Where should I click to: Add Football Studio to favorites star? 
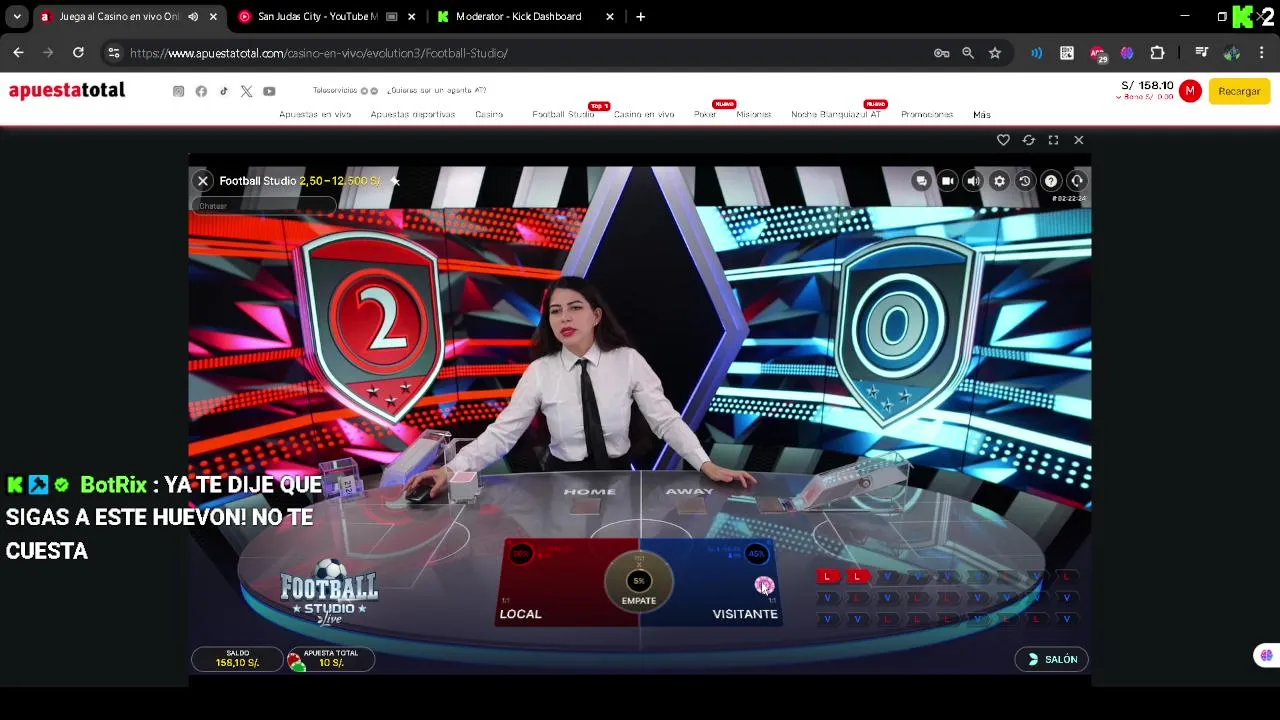coord(395,181)
